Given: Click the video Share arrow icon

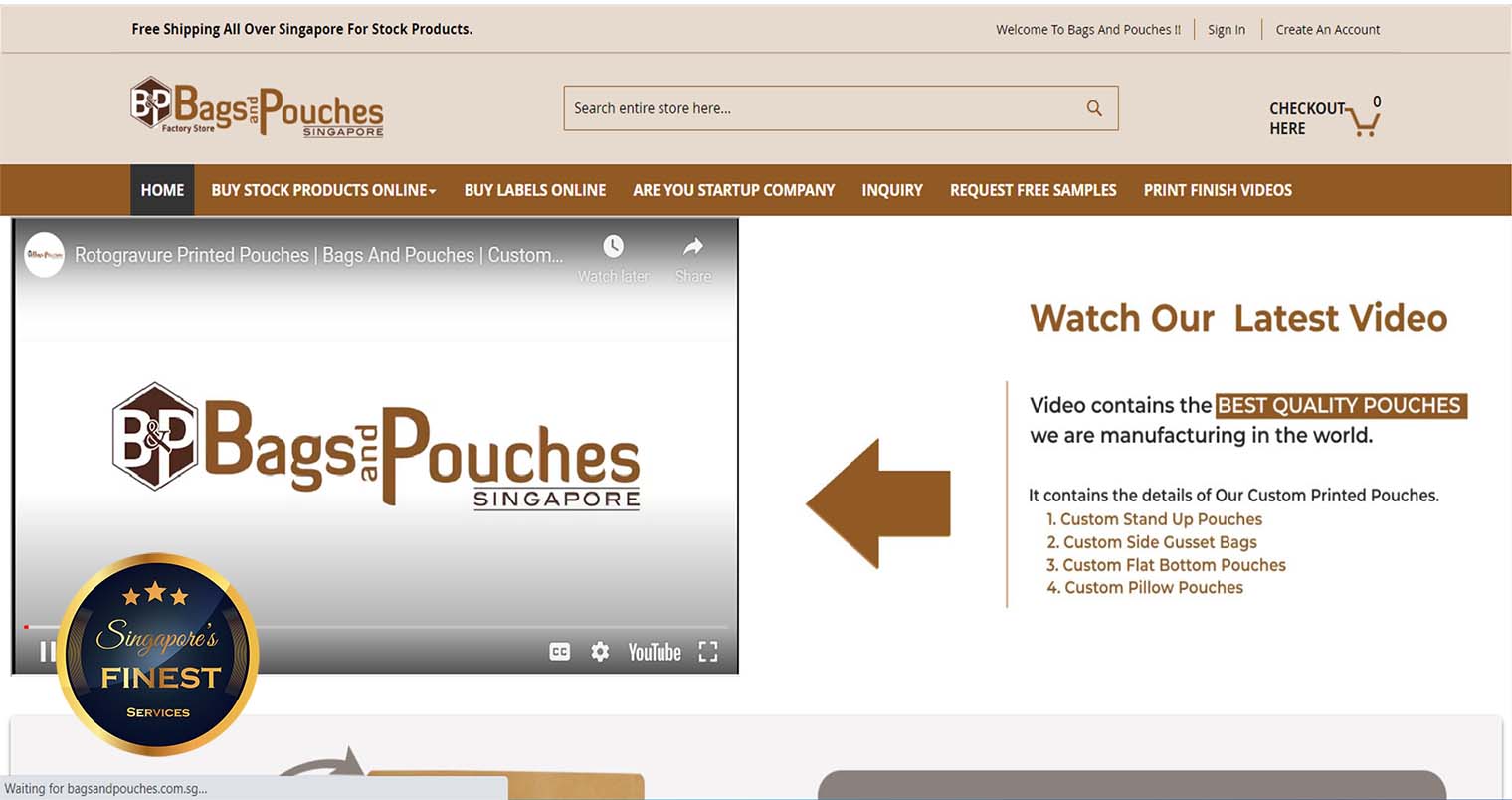Looking at the screenshot, I should pyautogui.click(x=693, y=247).
